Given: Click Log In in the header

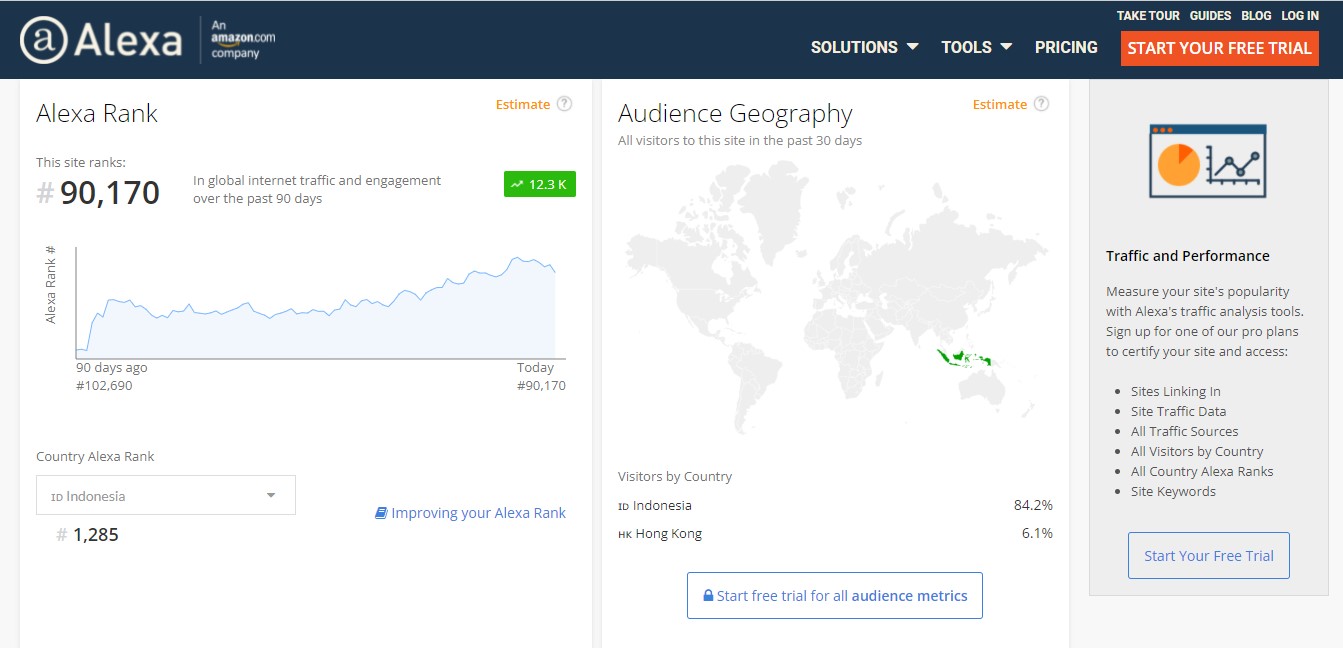Looking at the screenshot, I should [x=1300, y=16].
